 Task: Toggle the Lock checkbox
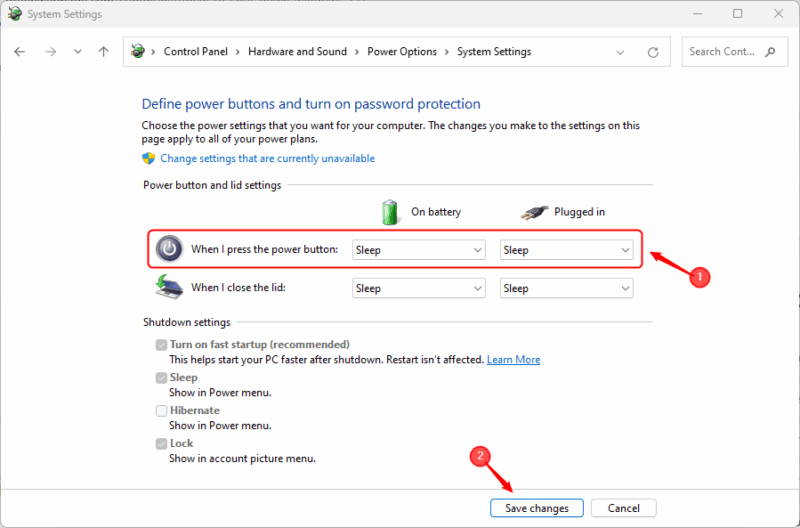click(161, 444)
